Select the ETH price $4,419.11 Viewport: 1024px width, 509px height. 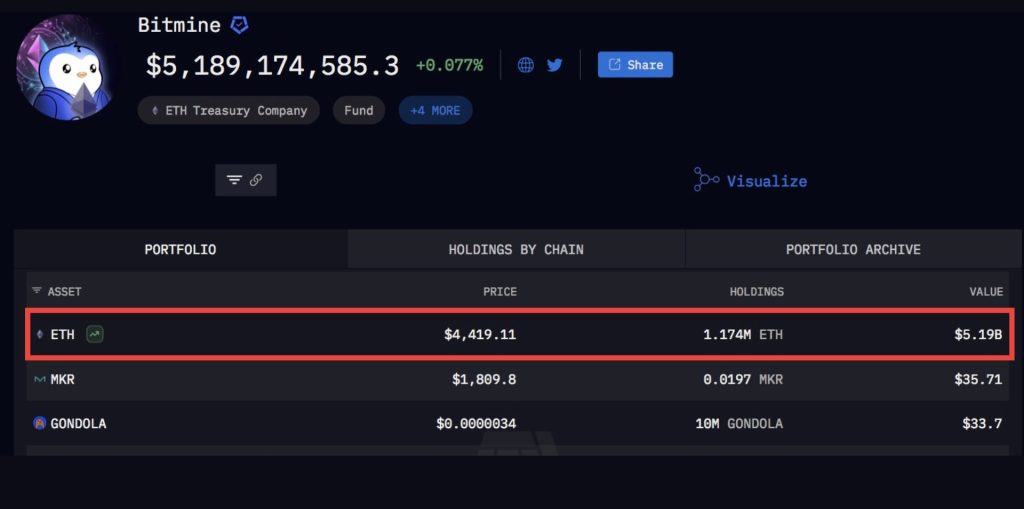pos(480,335)
